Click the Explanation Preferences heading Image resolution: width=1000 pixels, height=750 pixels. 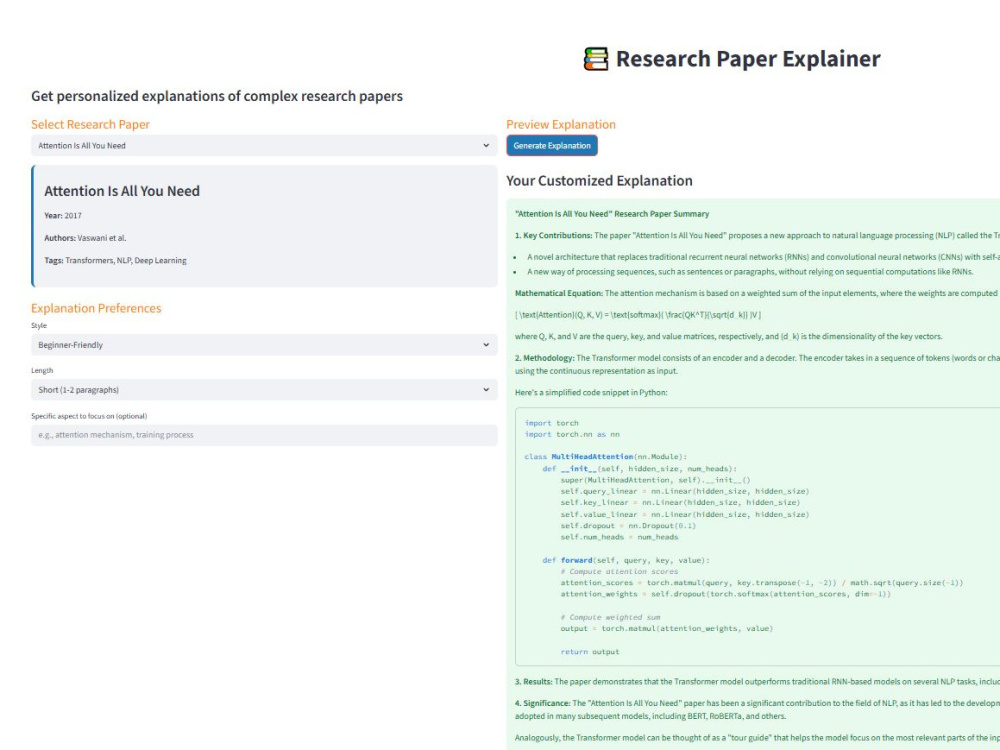[x=96, y=308]
